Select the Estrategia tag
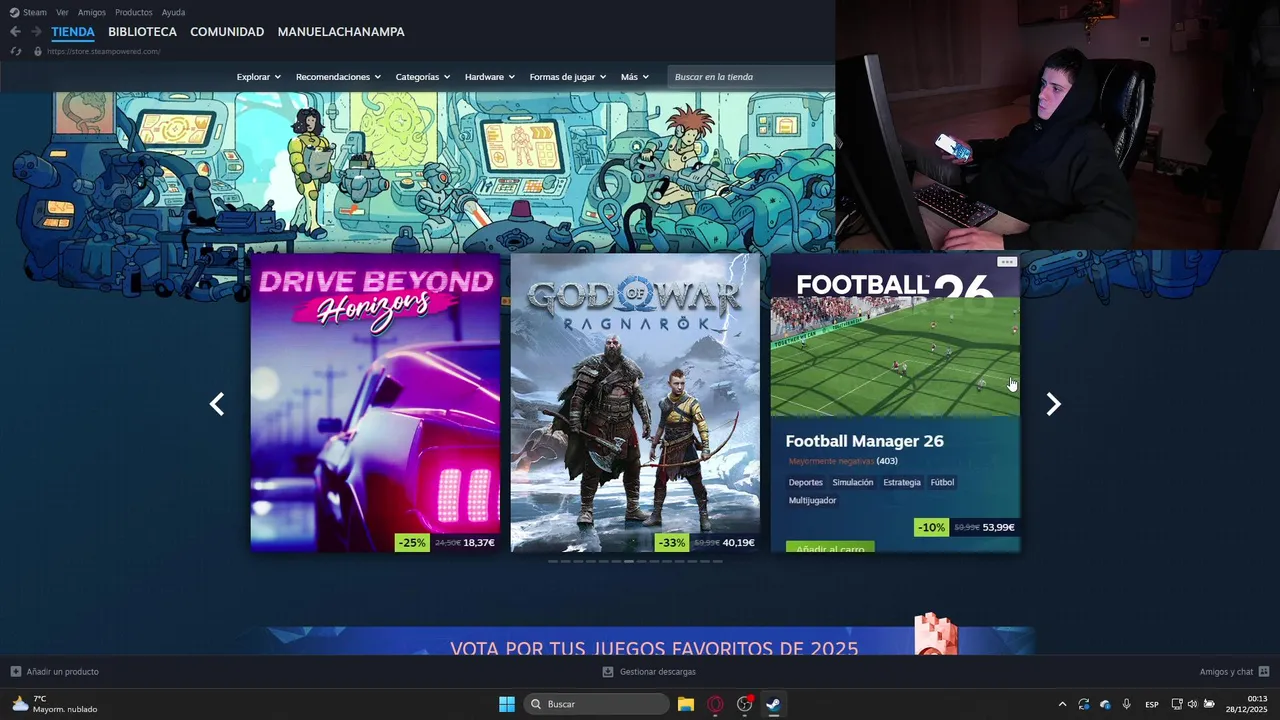This screenshot has width=1280, height=720. click(902, 482)
